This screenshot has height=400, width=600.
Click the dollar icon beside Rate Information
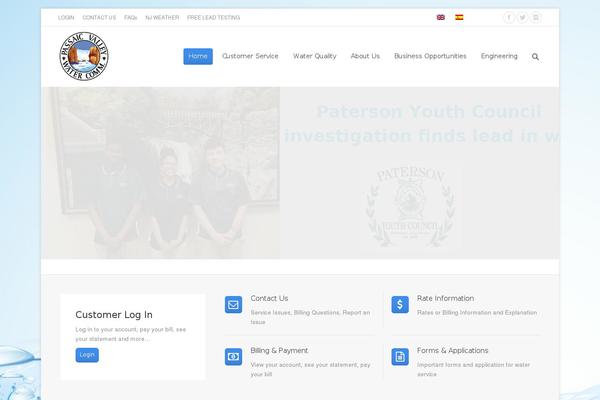tap(400, 305)
